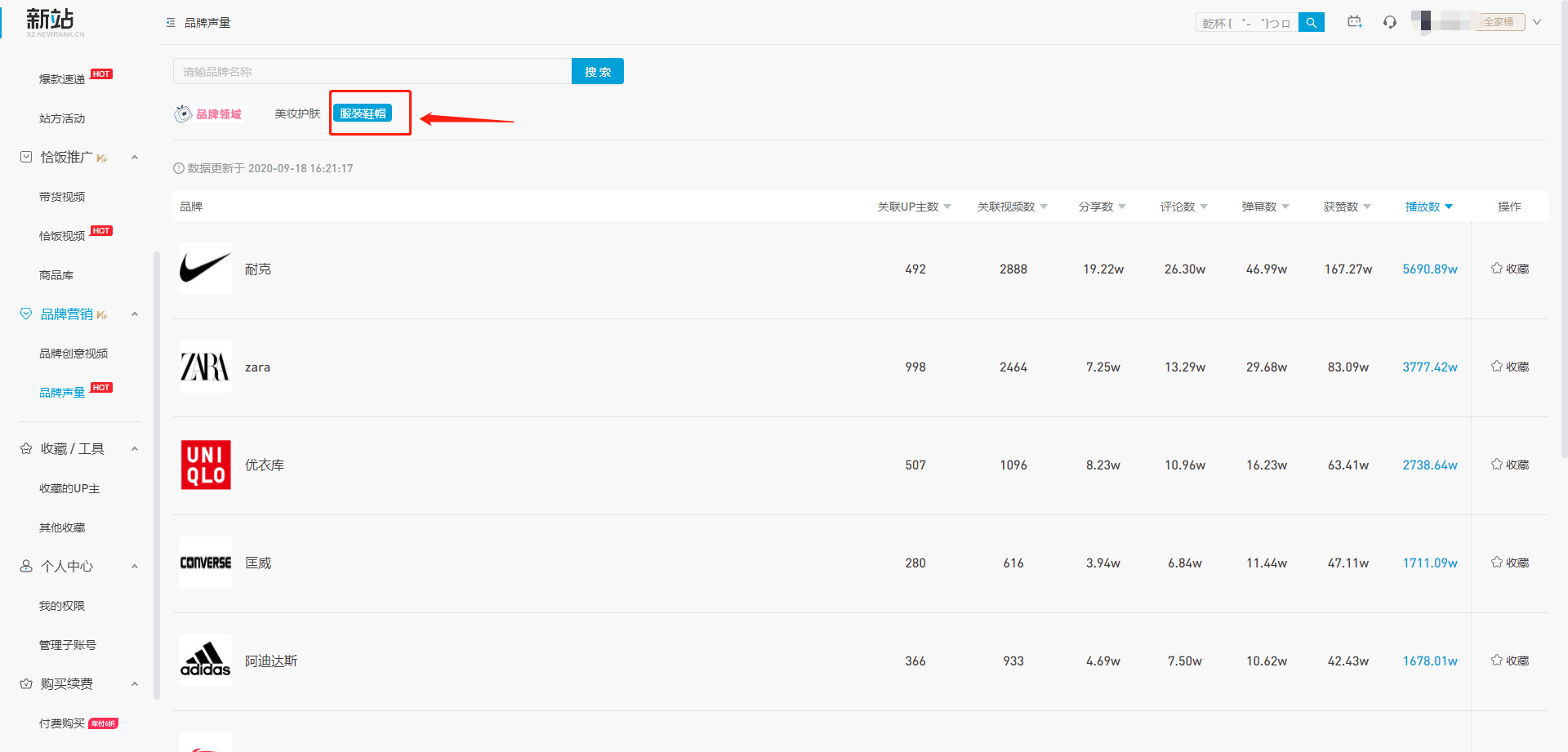The image size is (1568, 752).
Task: Favorite 耐克 with star 收藏
Action: (x=1509, y=269)
